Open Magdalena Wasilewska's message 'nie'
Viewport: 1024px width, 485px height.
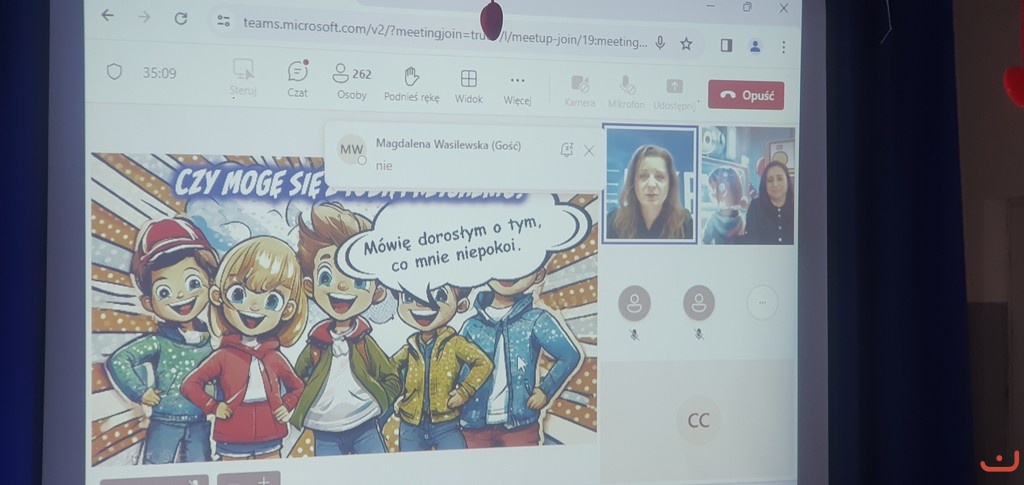[x=384, y=166]
